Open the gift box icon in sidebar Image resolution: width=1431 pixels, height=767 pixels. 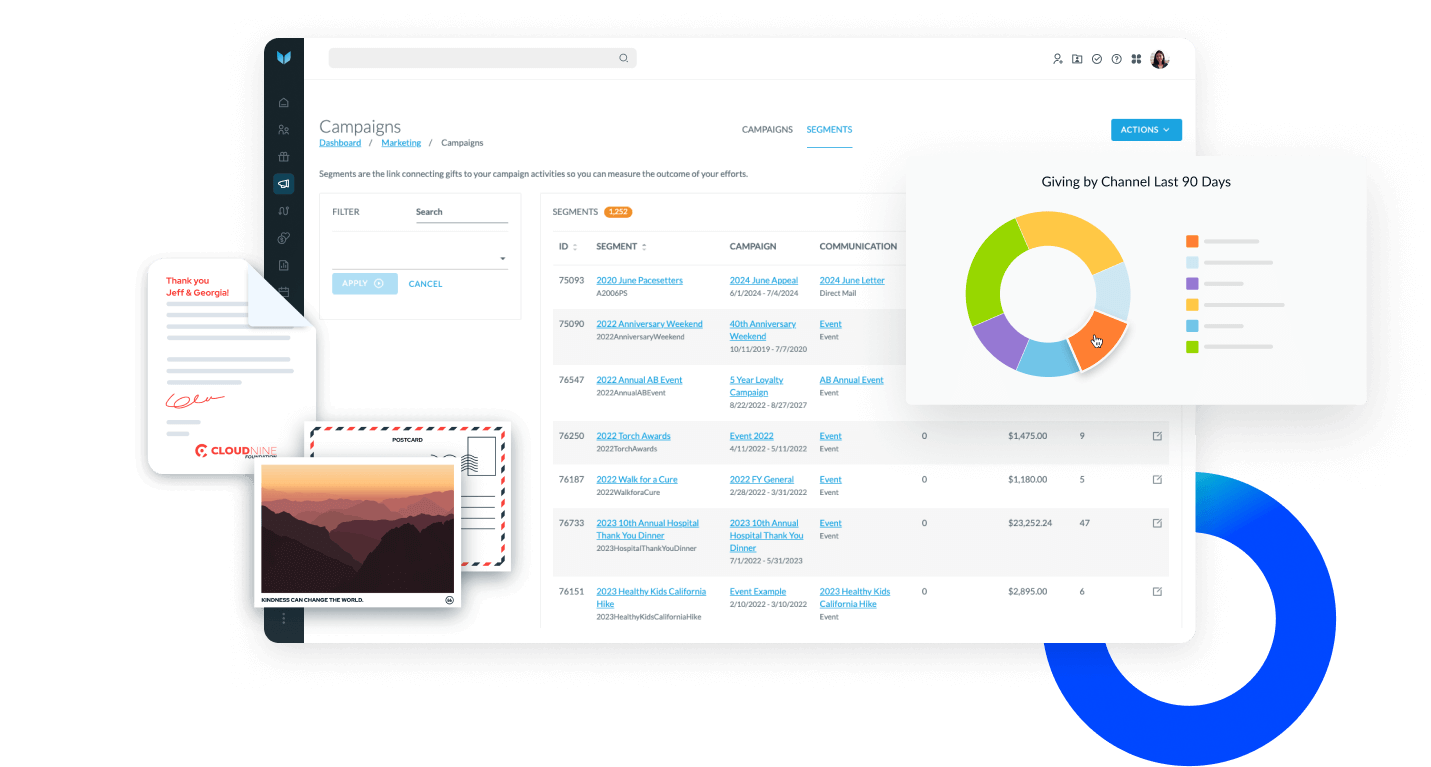coord(284,156)
